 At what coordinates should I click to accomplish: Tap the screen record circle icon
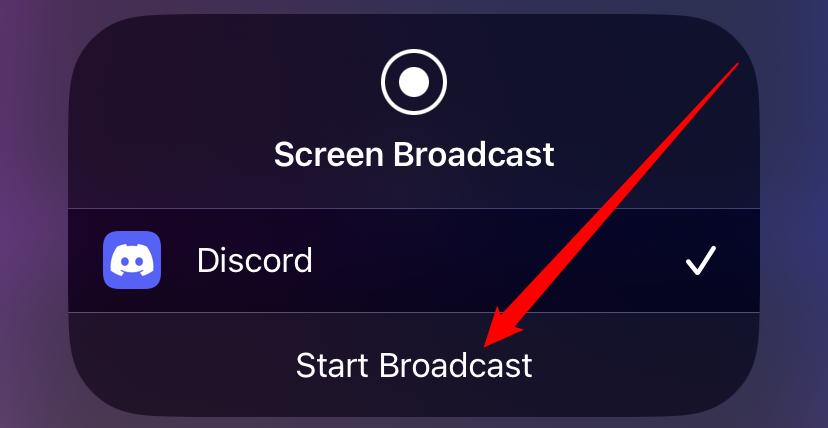(x=414, y=82)
